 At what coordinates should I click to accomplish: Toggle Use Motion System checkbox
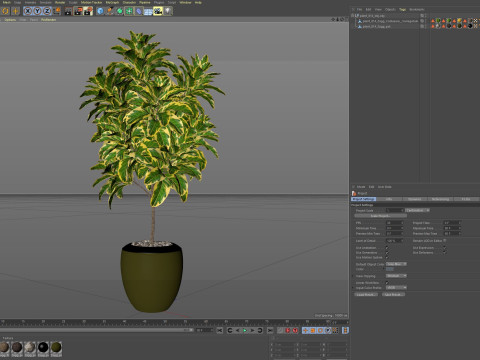[x=387, y=257]
